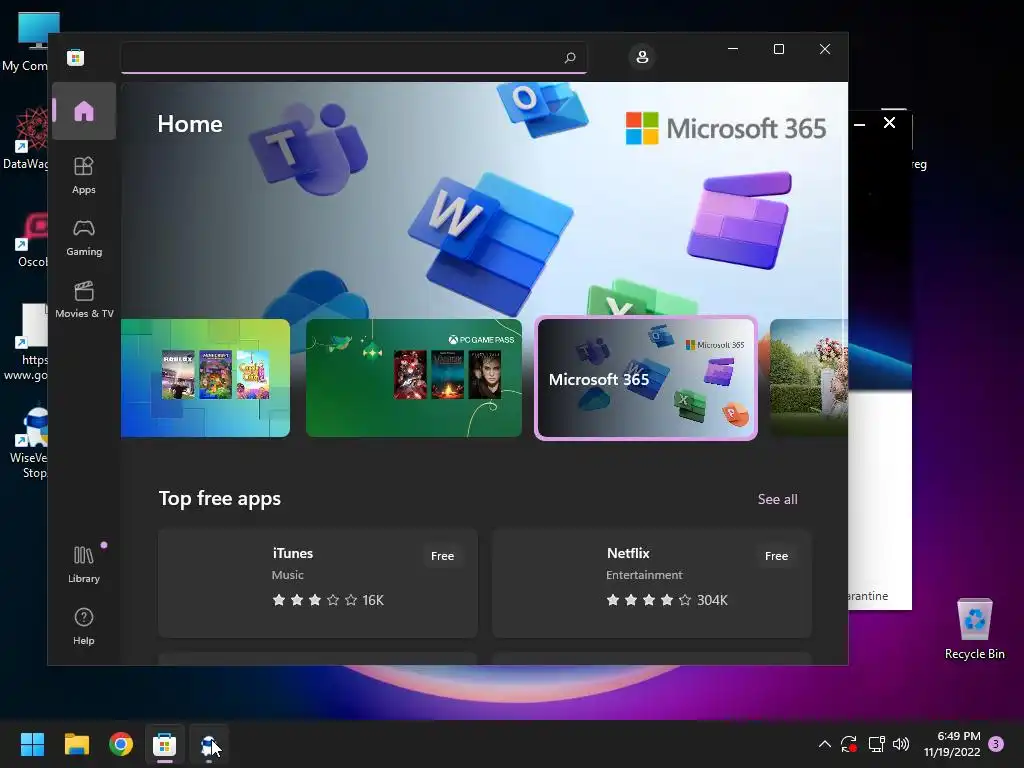Open the Library in the sidebar
This screenshot has height=768, width=1024.
[84, 564]
